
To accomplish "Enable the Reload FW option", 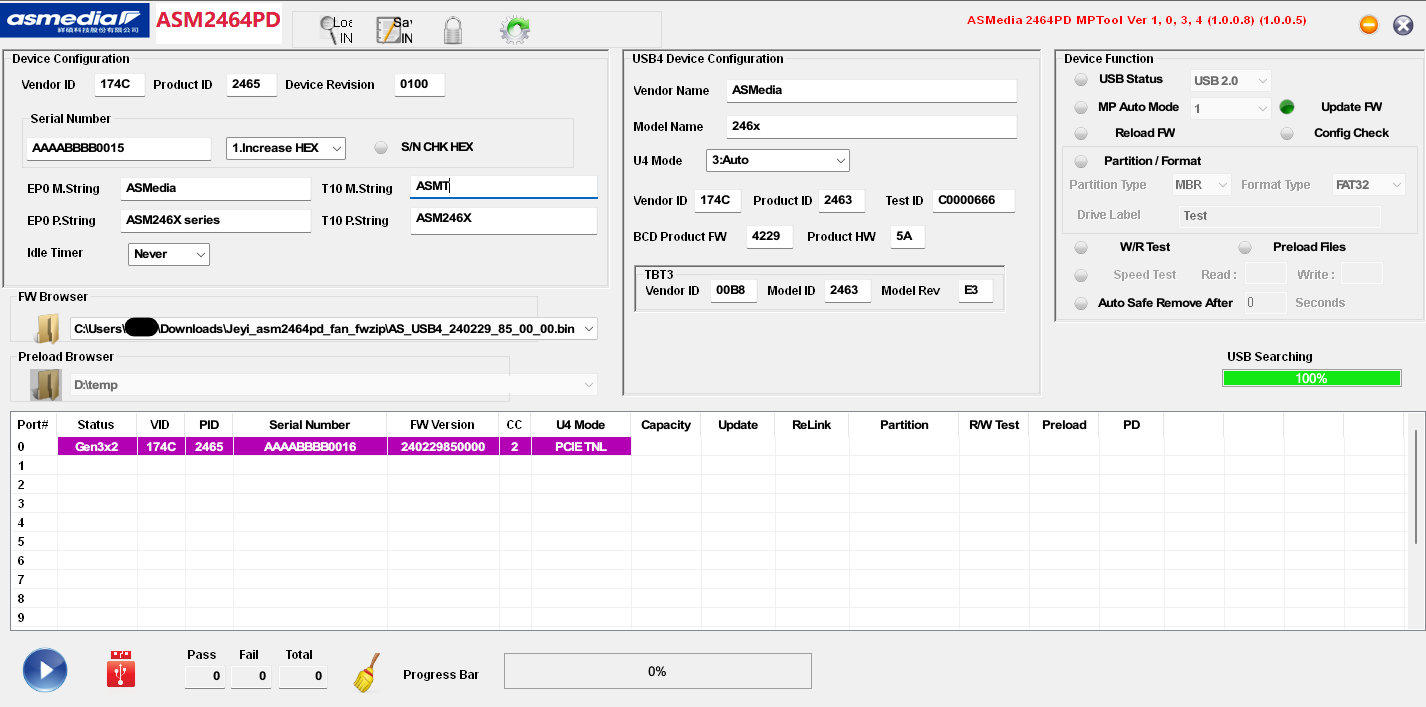I will (x=1081, y=133).
